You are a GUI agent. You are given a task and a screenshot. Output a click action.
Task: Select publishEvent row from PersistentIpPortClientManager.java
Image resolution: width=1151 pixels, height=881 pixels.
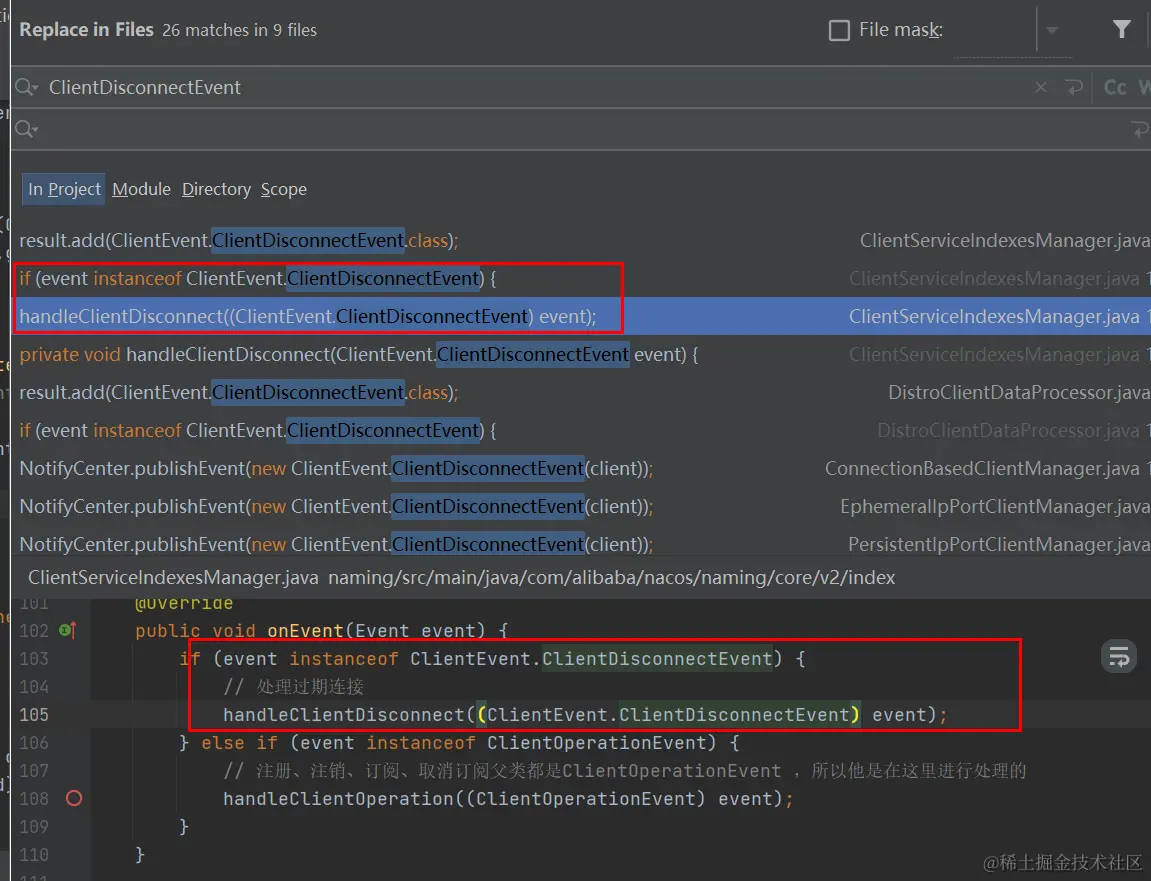(581, 544)
